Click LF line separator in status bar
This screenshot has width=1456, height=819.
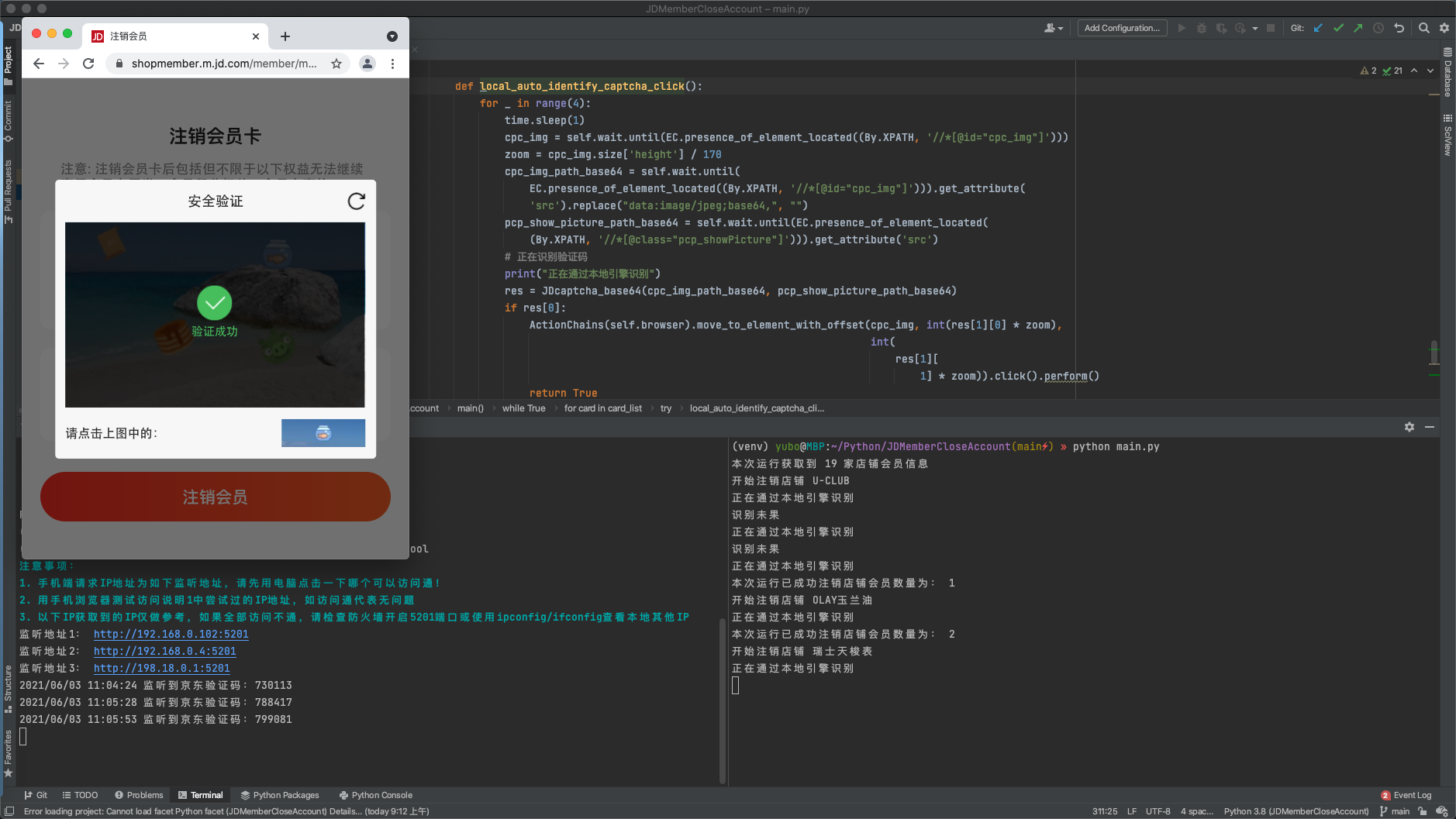1132,811
